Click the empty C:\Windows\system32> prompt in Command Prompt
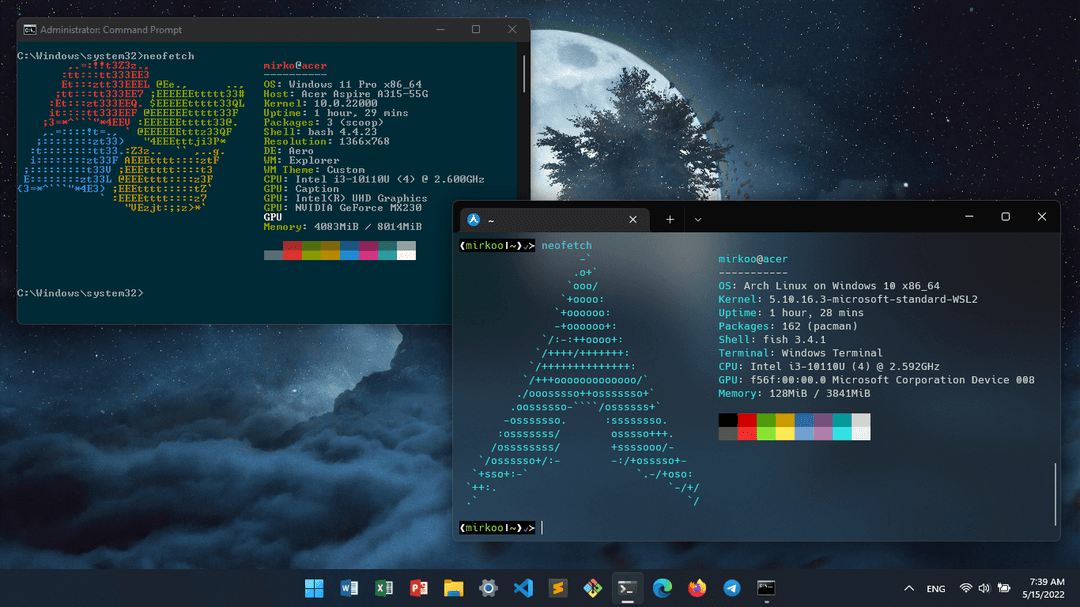 pos(81,294)
